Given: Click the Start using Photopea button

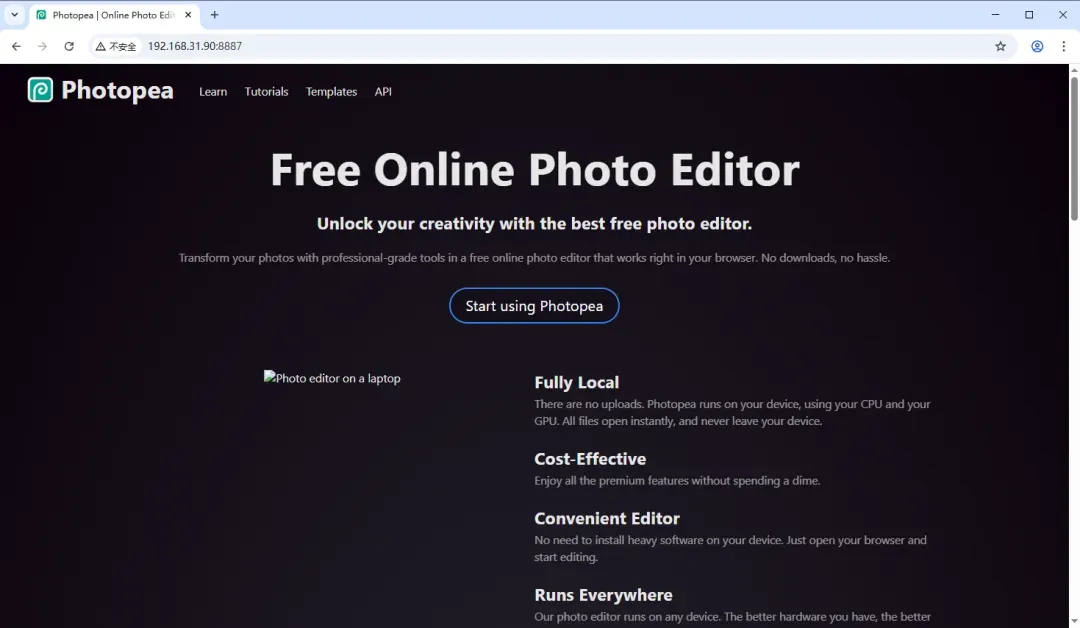Looking at the screenshot, I should coord(534,306).
